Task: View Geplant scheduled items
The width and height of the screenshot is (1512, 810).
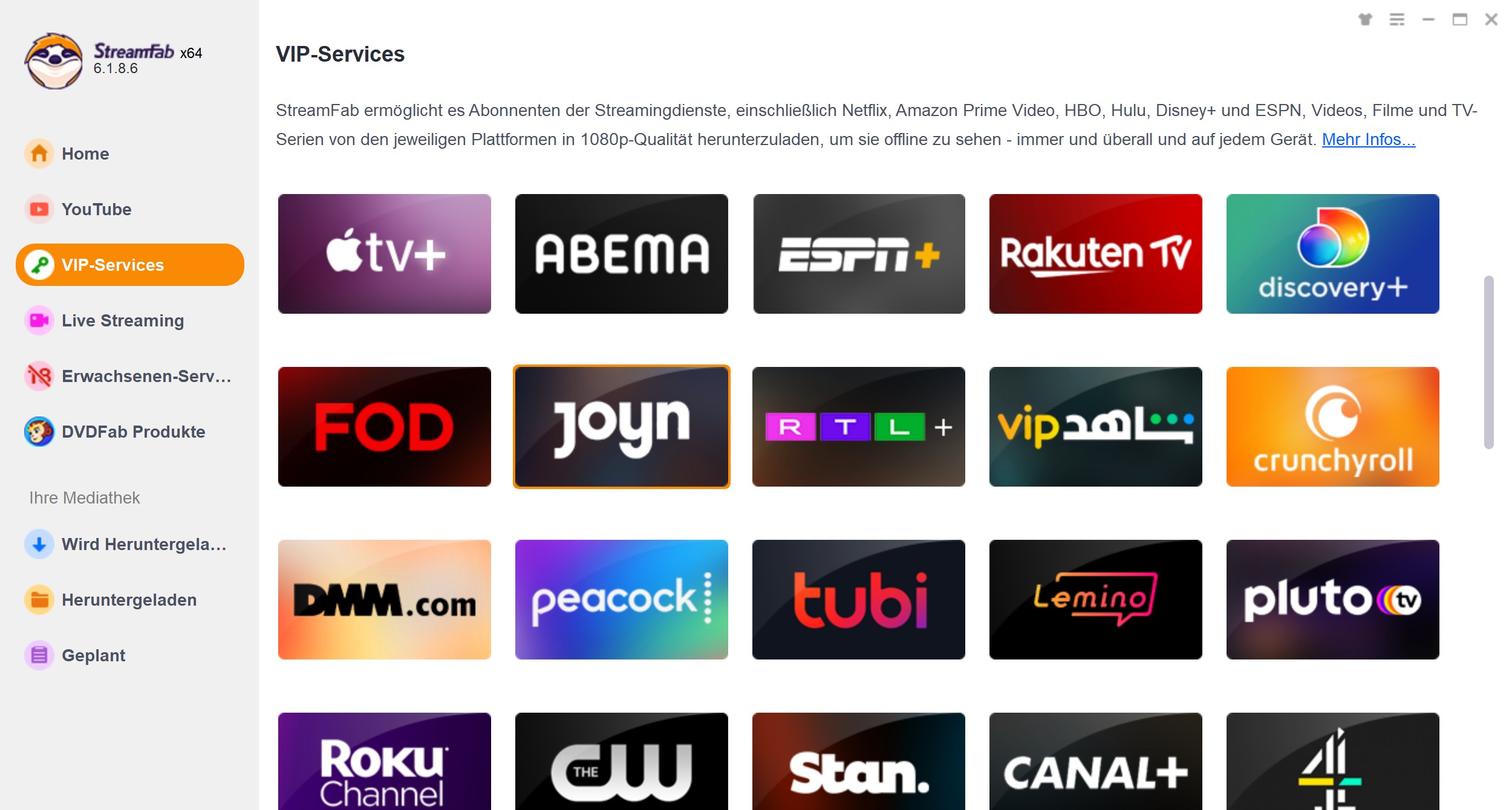Action: click(94, 654)
